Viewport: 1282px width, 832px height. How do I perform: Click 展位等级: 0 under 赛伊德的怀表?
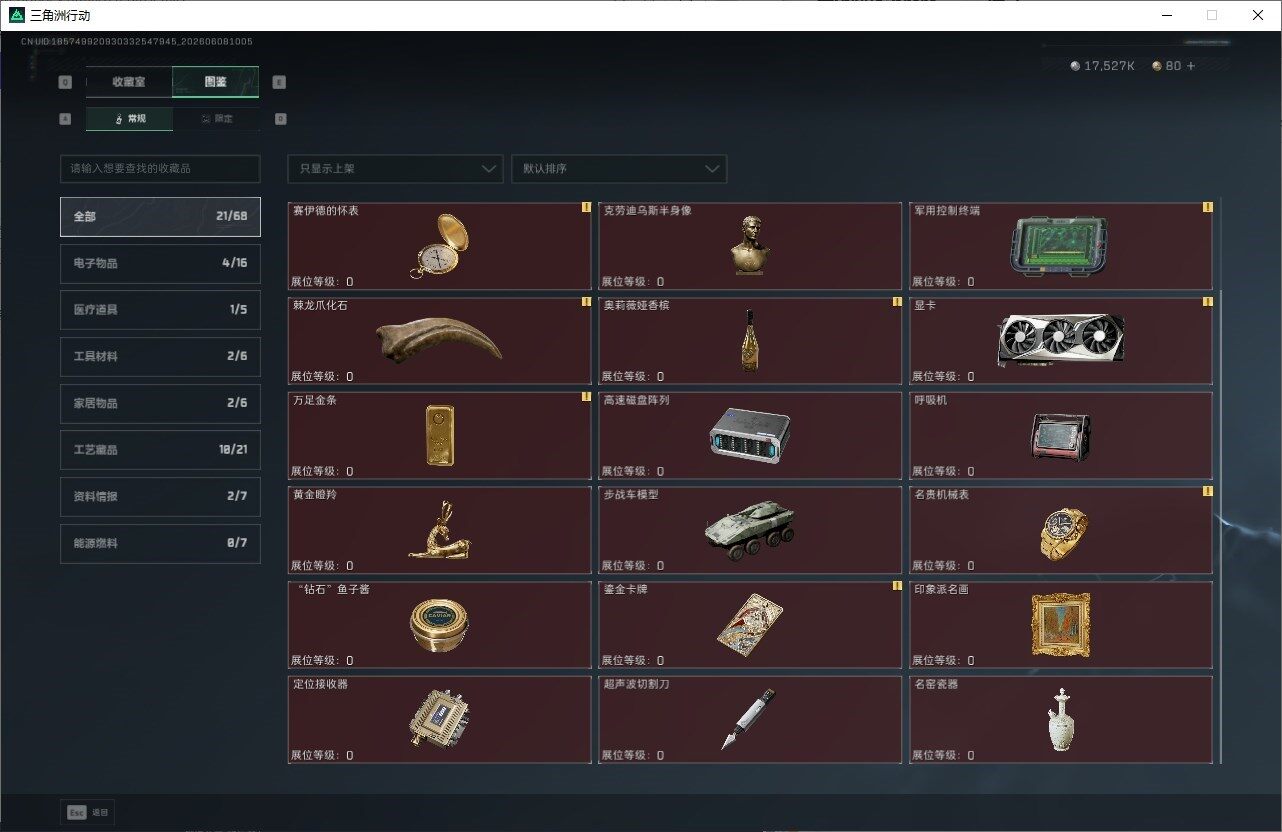(x=322, y=282)
